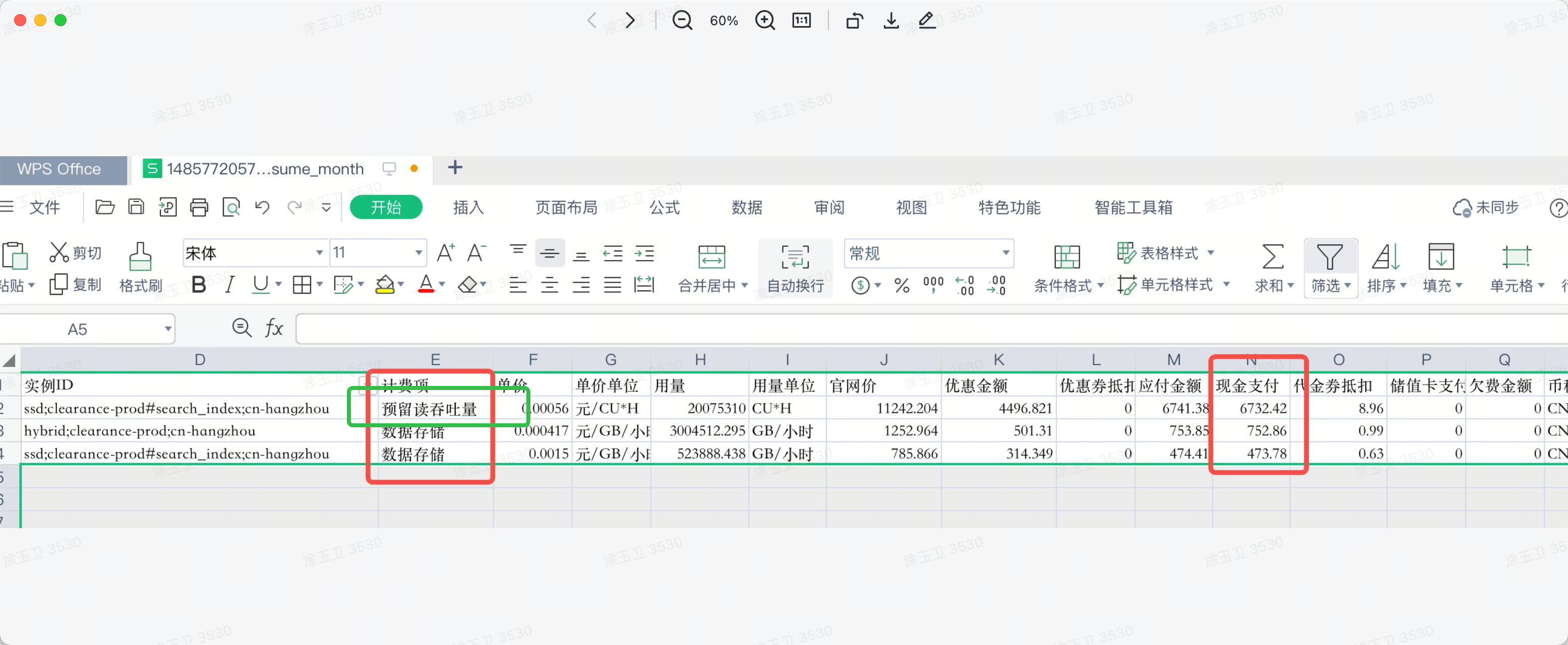This screenshot has width=1568, height=645.
Task: Increase decimal places icon
Action: click(x=965, y=285)
